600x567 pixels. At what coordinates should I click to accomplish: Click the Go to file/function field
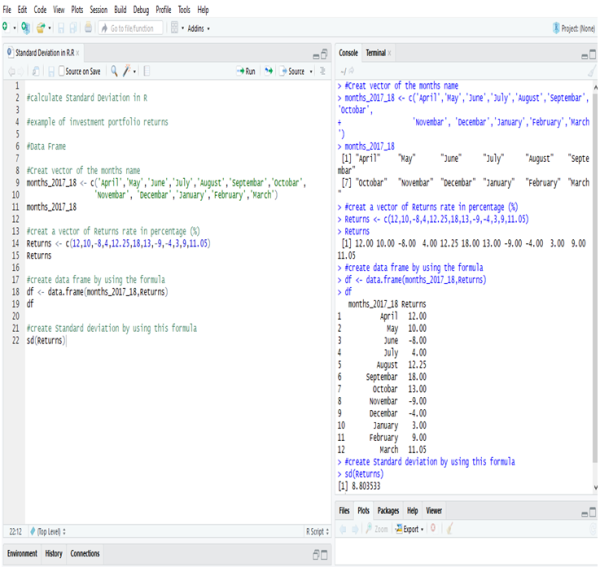click(x=132, y=28)
